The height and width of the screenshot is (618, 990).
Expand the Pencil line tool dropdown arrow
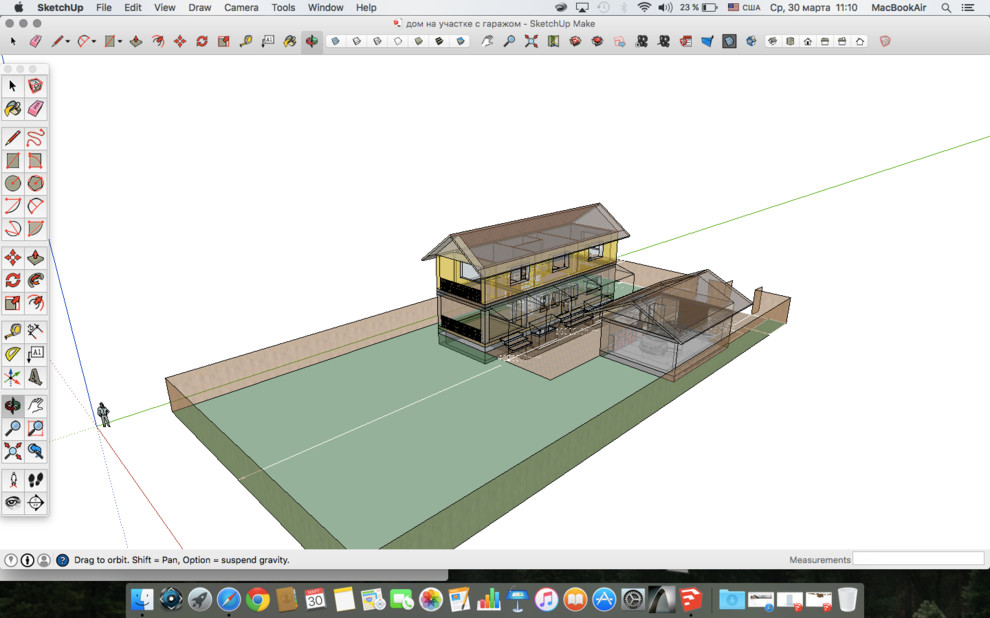point(67,42)
